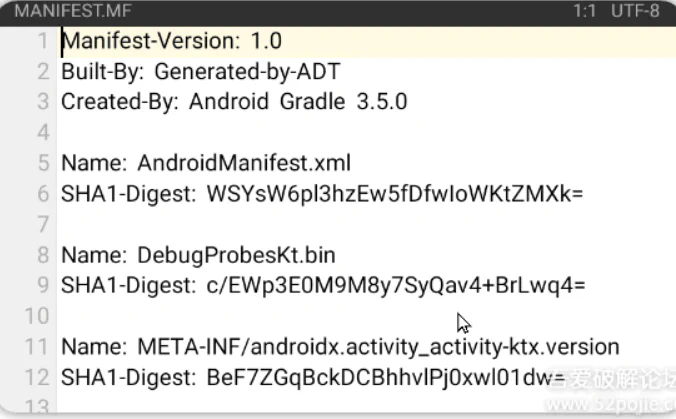Image resolution: width=676 pixels, height=419 pixels.
Task: Click the WSYsW6pl3hzEw5fDfwIoWKtZMXk= digest value
Action: [x=395, y=194]
